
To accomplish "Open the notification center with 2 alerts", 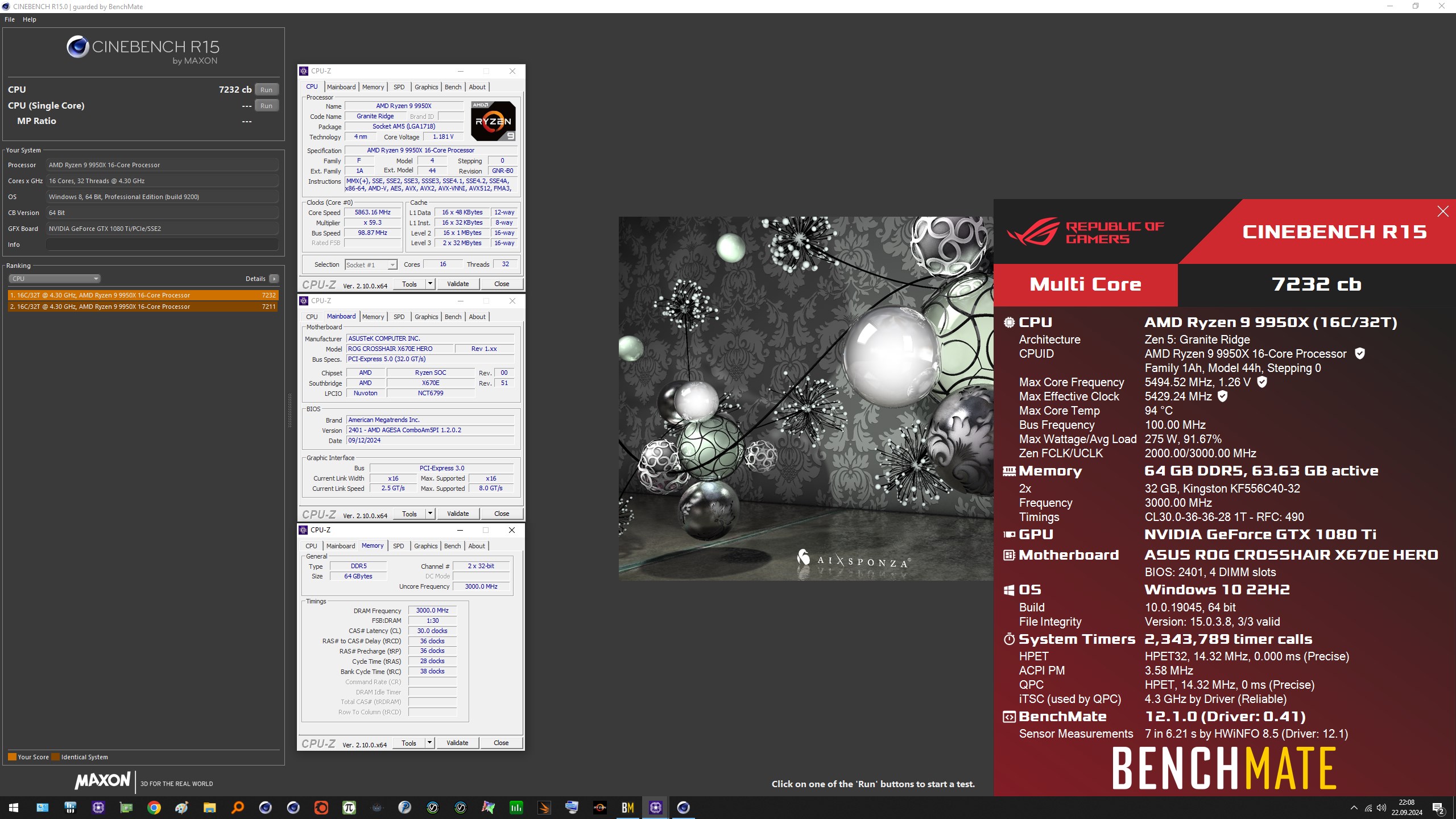I will click(1438, 808).
